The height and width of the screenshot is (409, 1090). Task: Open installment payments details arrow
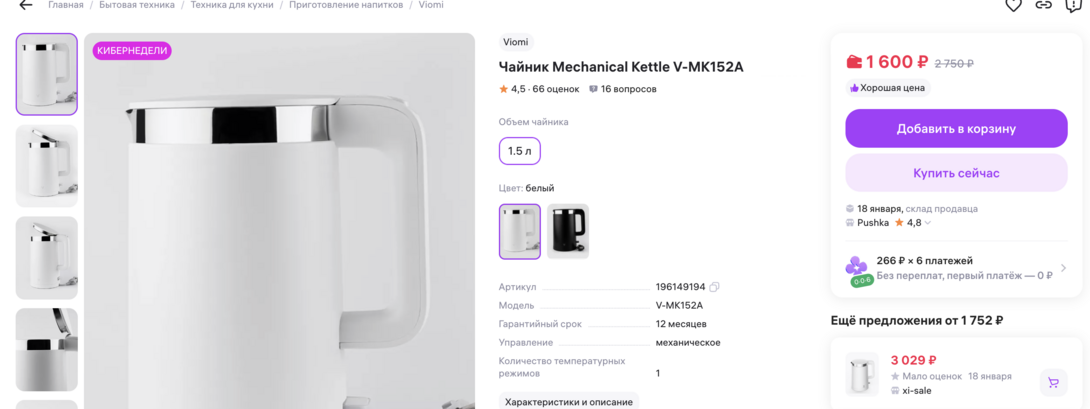coord(1063,268)
